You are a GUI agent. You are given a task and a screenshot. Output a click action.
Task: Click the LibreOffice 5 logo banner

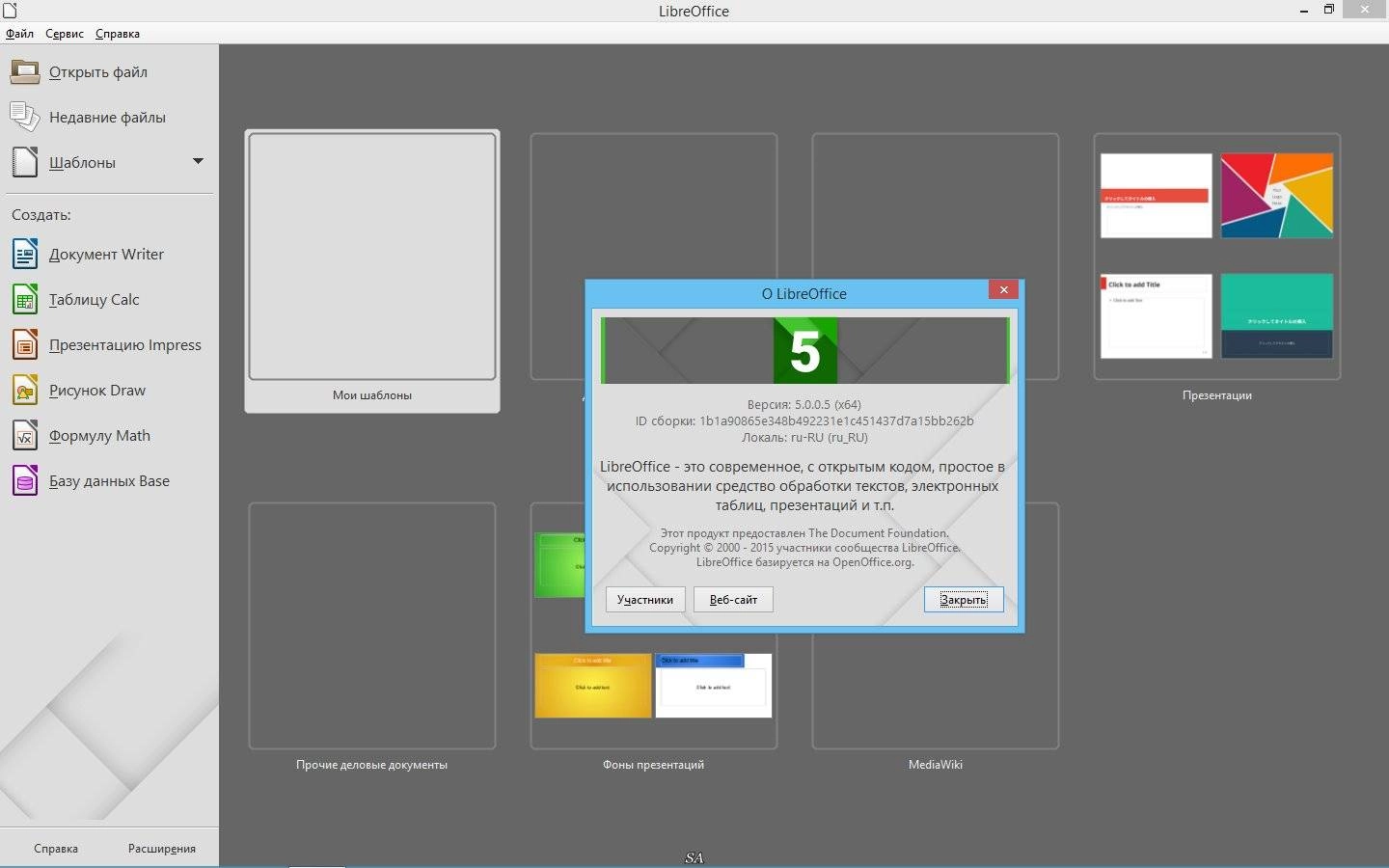[x=805, y=351]
